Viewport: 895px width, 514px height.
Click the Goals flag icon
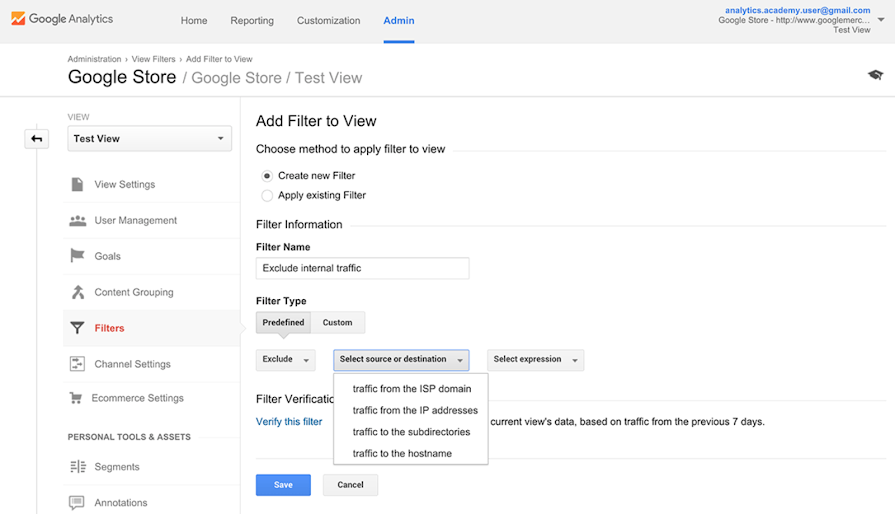coord(77,256)
